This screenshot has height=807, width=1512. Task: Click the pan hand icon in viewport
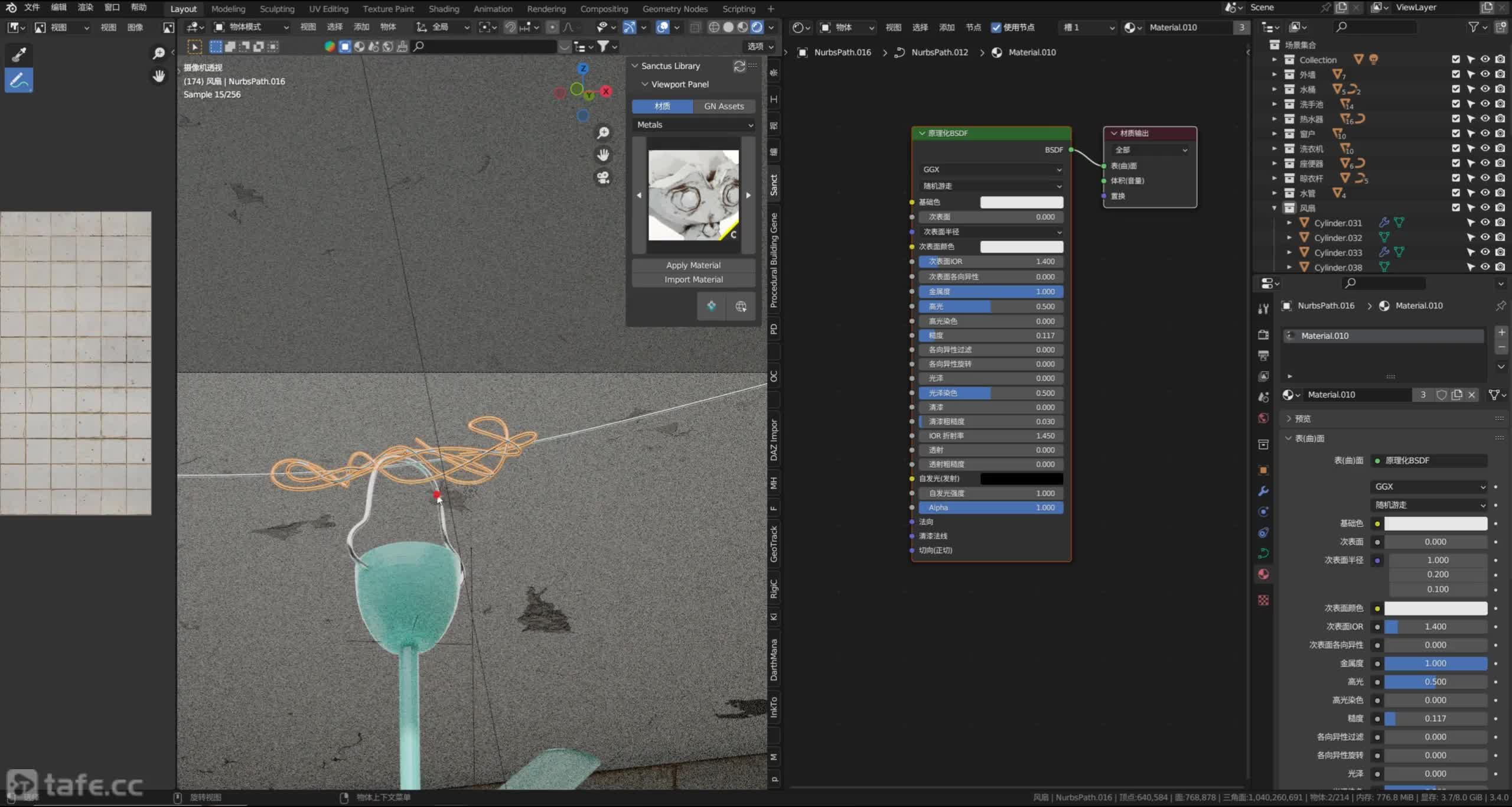point(603,155)
